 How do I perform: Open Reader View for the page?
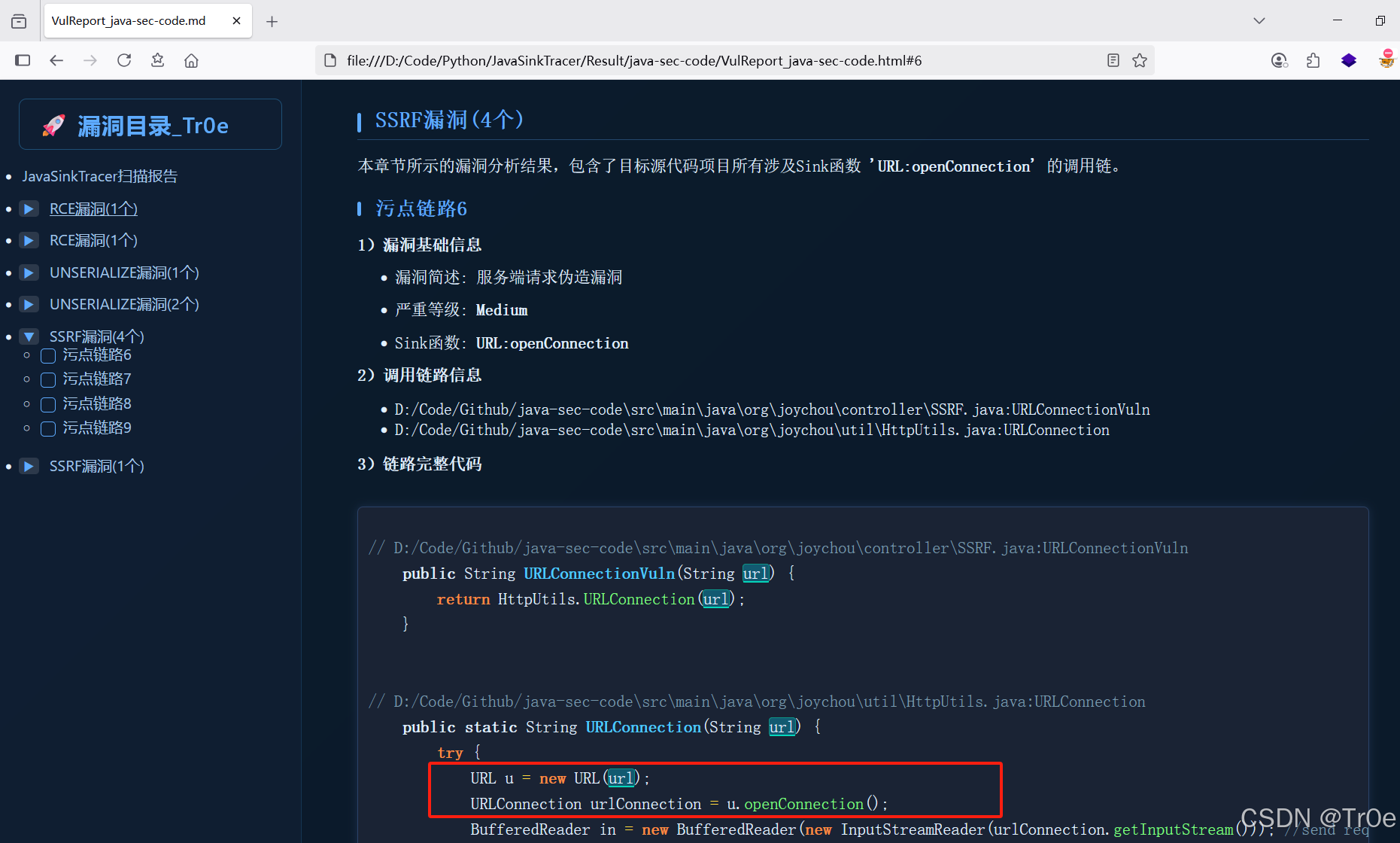tap(1113, 60)
